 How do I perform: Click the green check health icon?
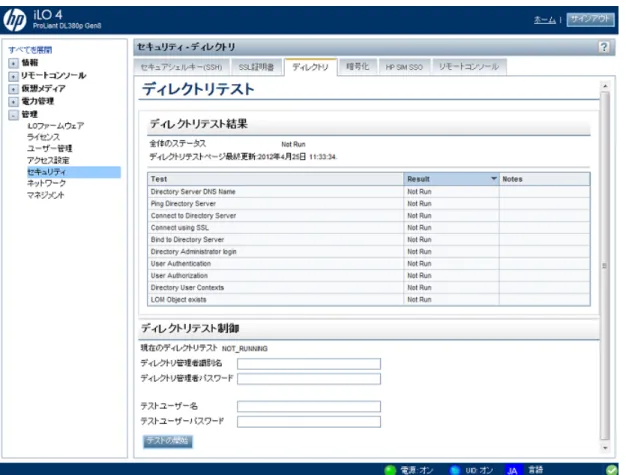611,470
